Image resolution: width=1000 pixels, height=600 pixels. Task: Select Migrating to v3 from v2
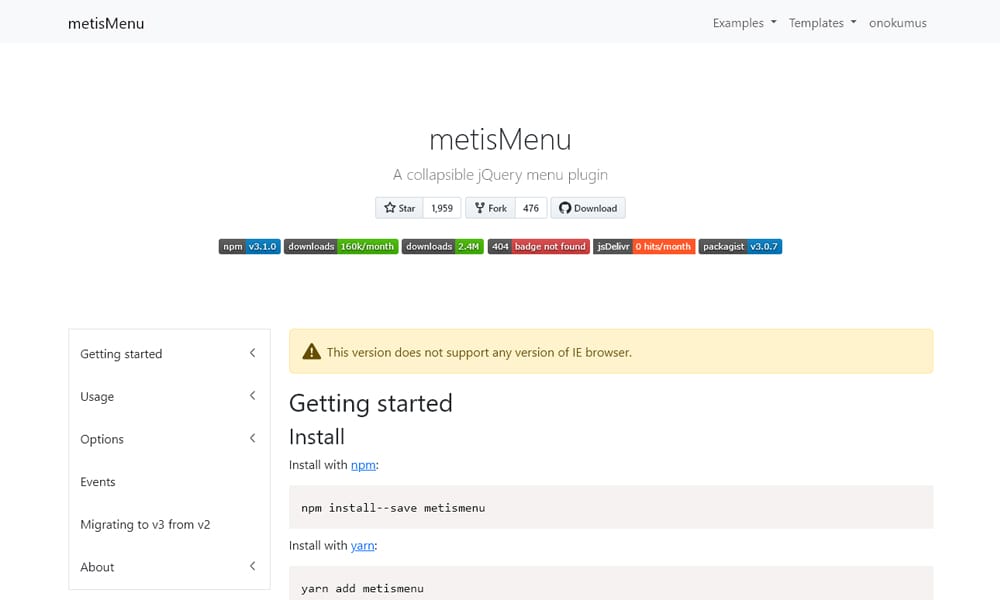click(169, 524)
